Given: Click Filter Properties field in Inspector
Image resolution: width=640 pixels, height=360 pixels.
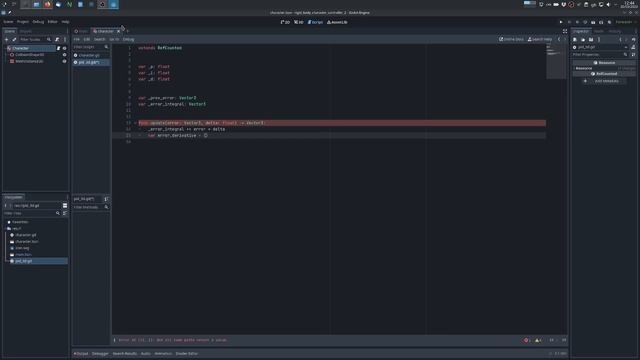Looking at the screenshot, I should click(599, 54).
